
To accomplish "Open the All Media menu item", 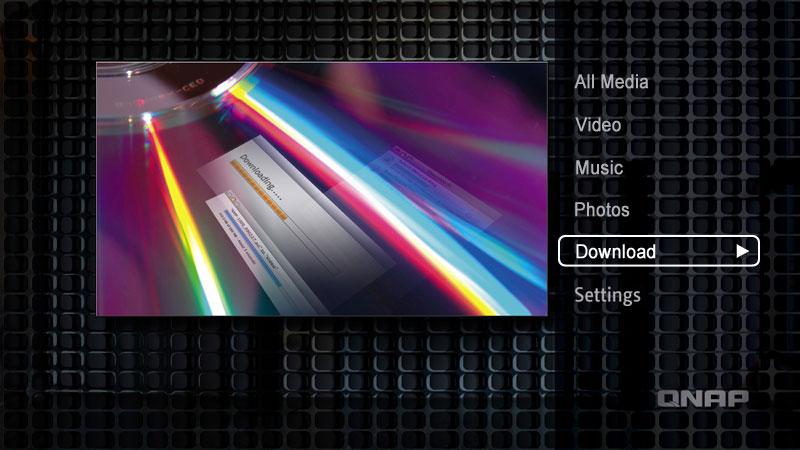I will (611, 82).
